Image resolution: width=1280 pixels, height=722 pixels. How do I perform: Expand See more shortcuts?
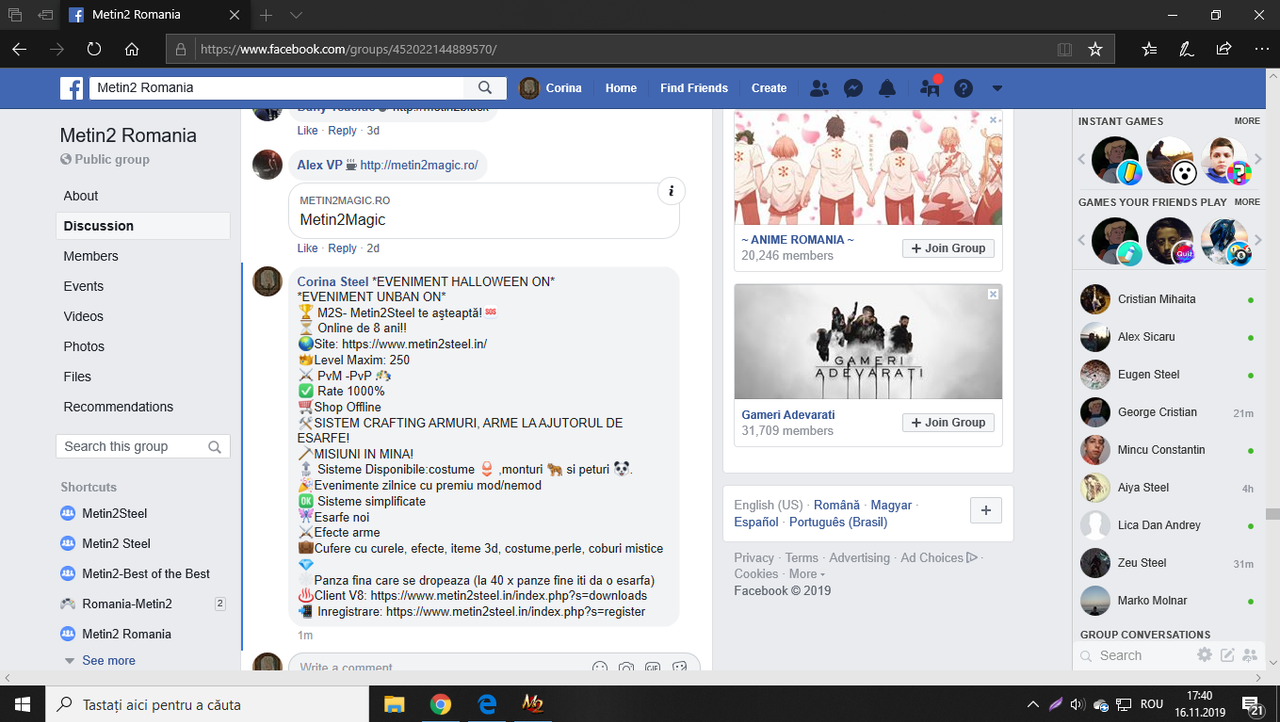(x=108, y=660)
